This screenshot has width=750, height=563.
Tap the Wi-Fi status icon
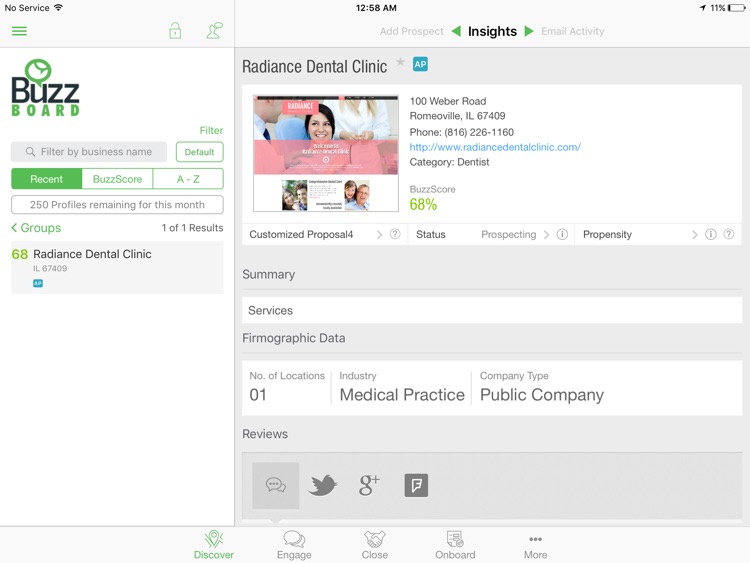(58, 8)
